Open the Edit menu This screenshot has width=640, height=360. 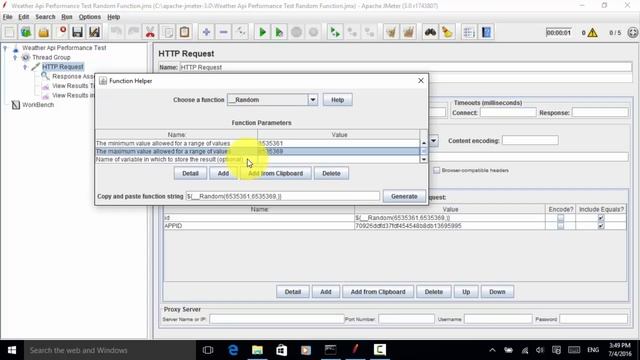coord(24,17)
